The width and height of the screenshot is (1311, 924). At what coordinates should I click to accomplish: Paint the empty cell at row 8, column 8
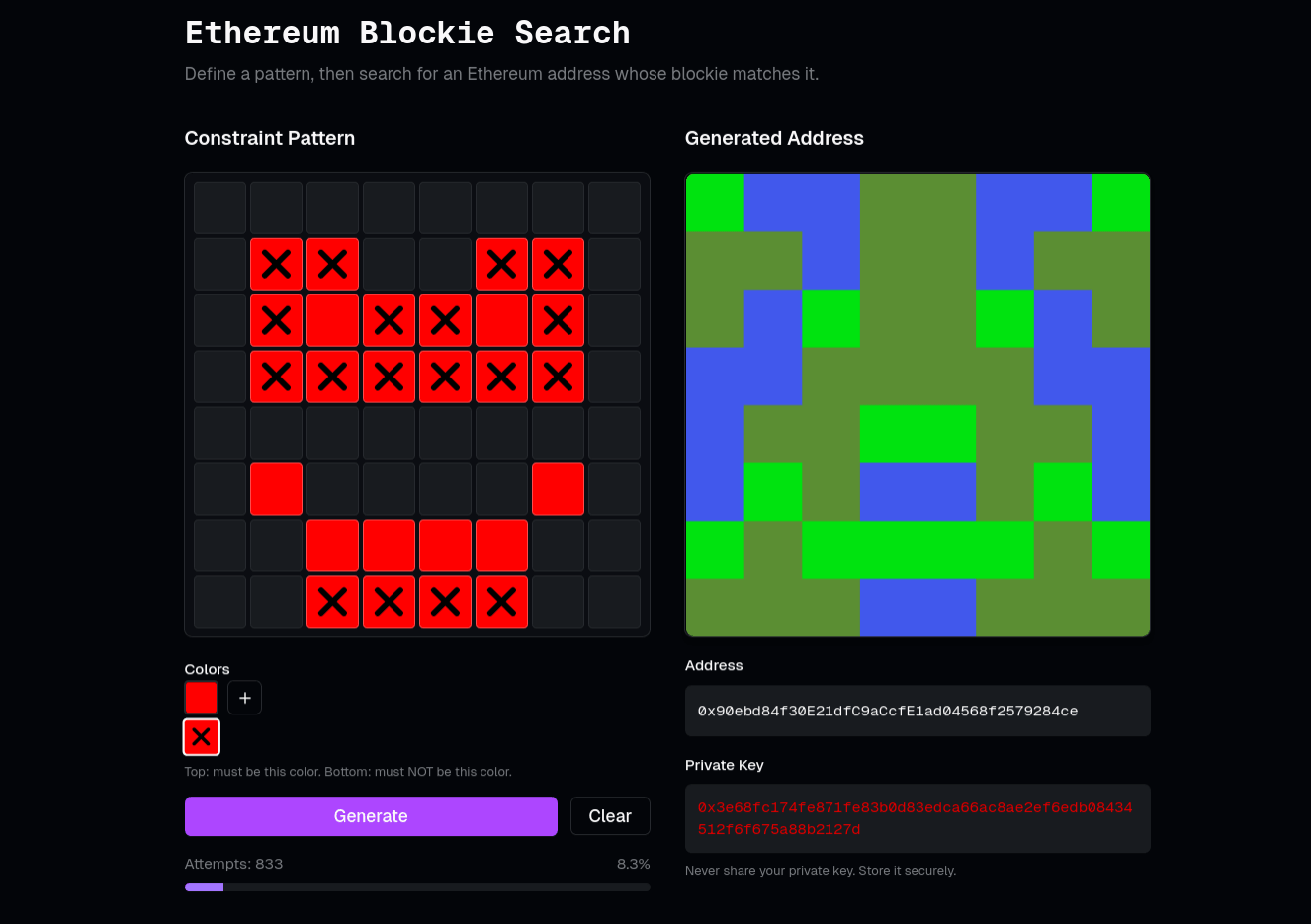pyautogui.click(x=614, y=602)
